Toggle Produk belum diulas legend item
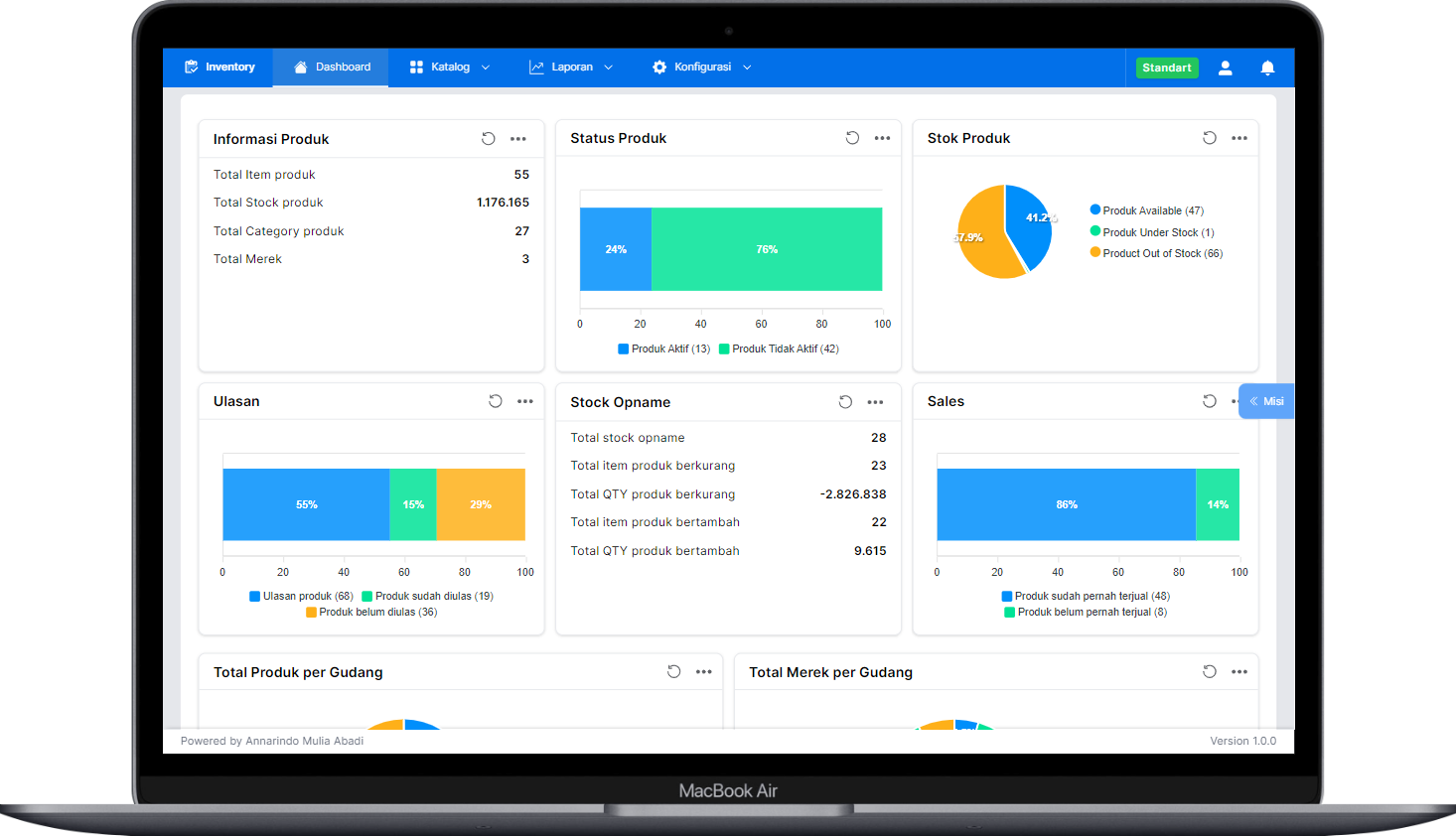This screenshot has width=1456, height=836. (371, 612)
